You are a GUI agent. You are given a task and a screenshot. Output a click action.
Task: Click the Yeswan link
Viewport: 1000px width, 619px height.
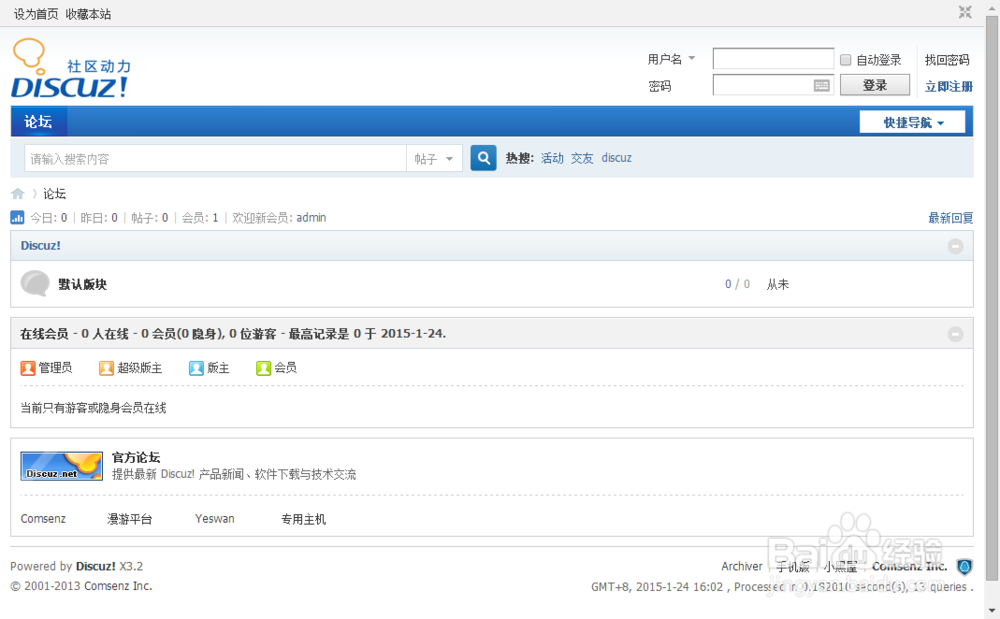(214, 519)
